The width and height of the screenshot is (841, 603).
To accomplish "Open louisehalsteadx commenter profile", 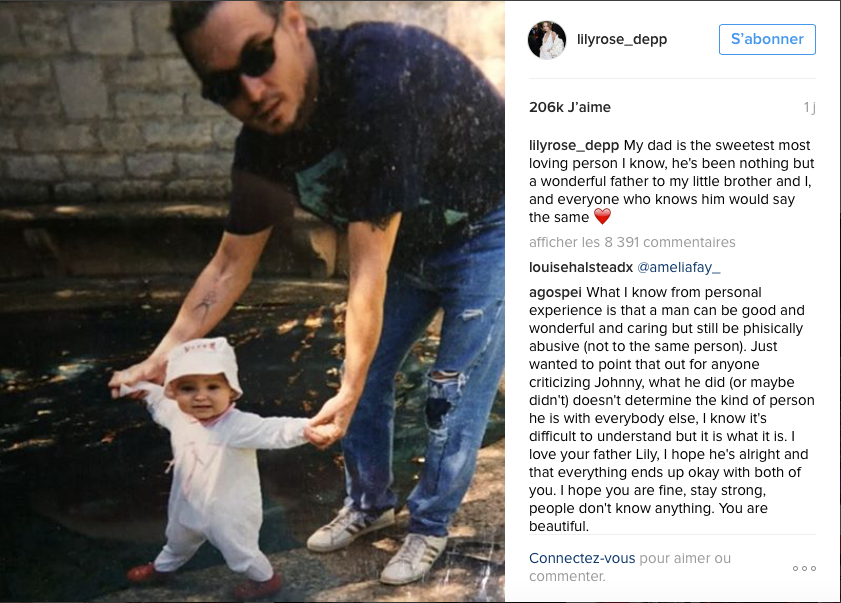I will (581, 267).
